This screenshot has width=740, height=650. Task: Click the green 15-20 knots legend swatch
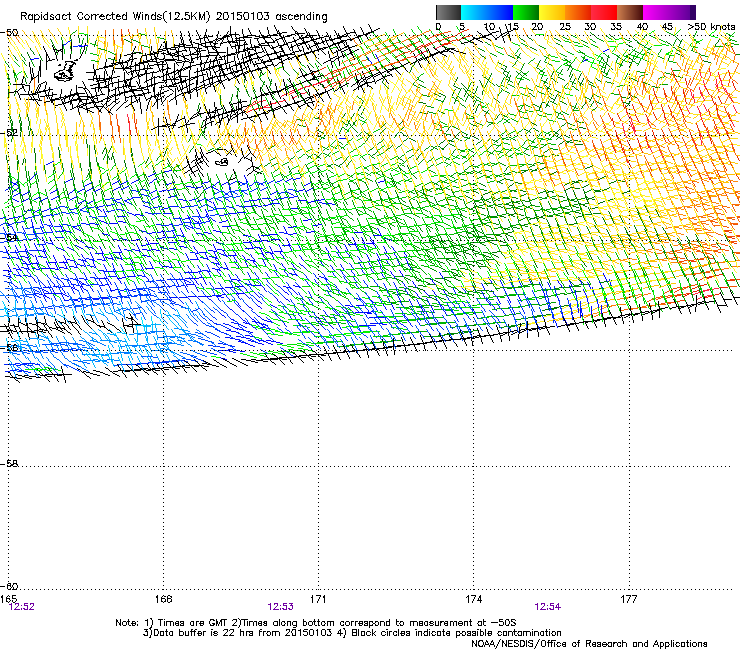pyautogui.click(x=526, y=12)
